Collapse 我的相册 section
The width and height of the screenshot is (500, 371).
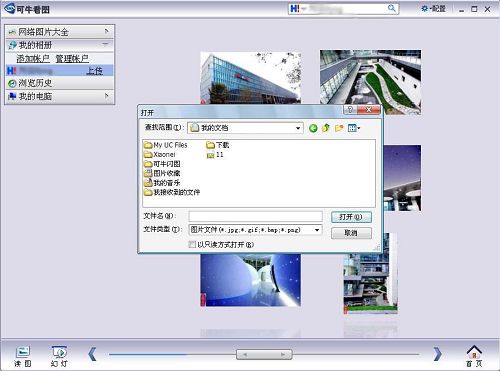(60, 45)
